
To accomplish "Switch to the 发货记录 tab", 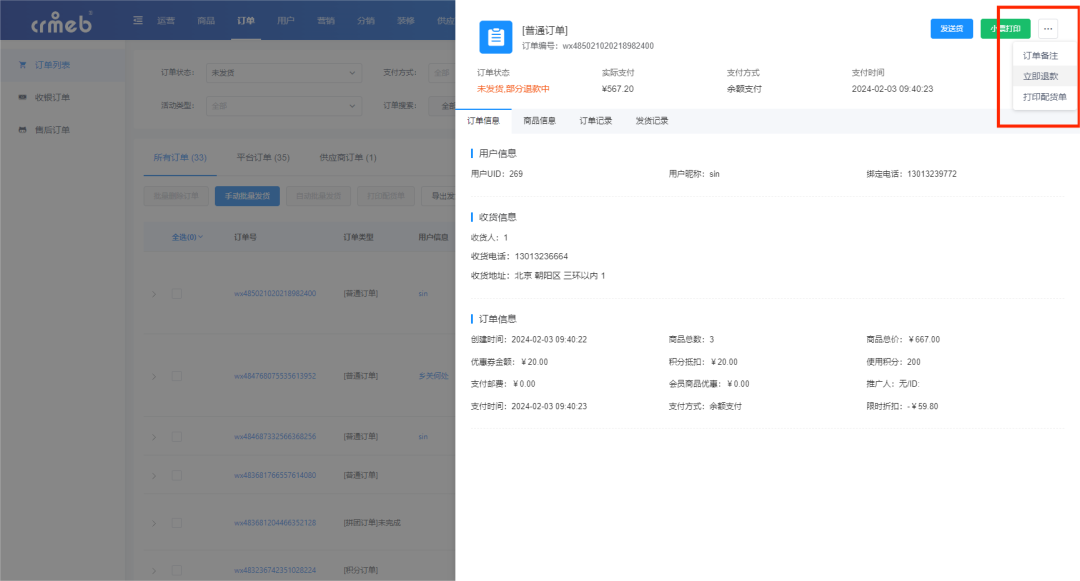I will click(x=652, y=120).
